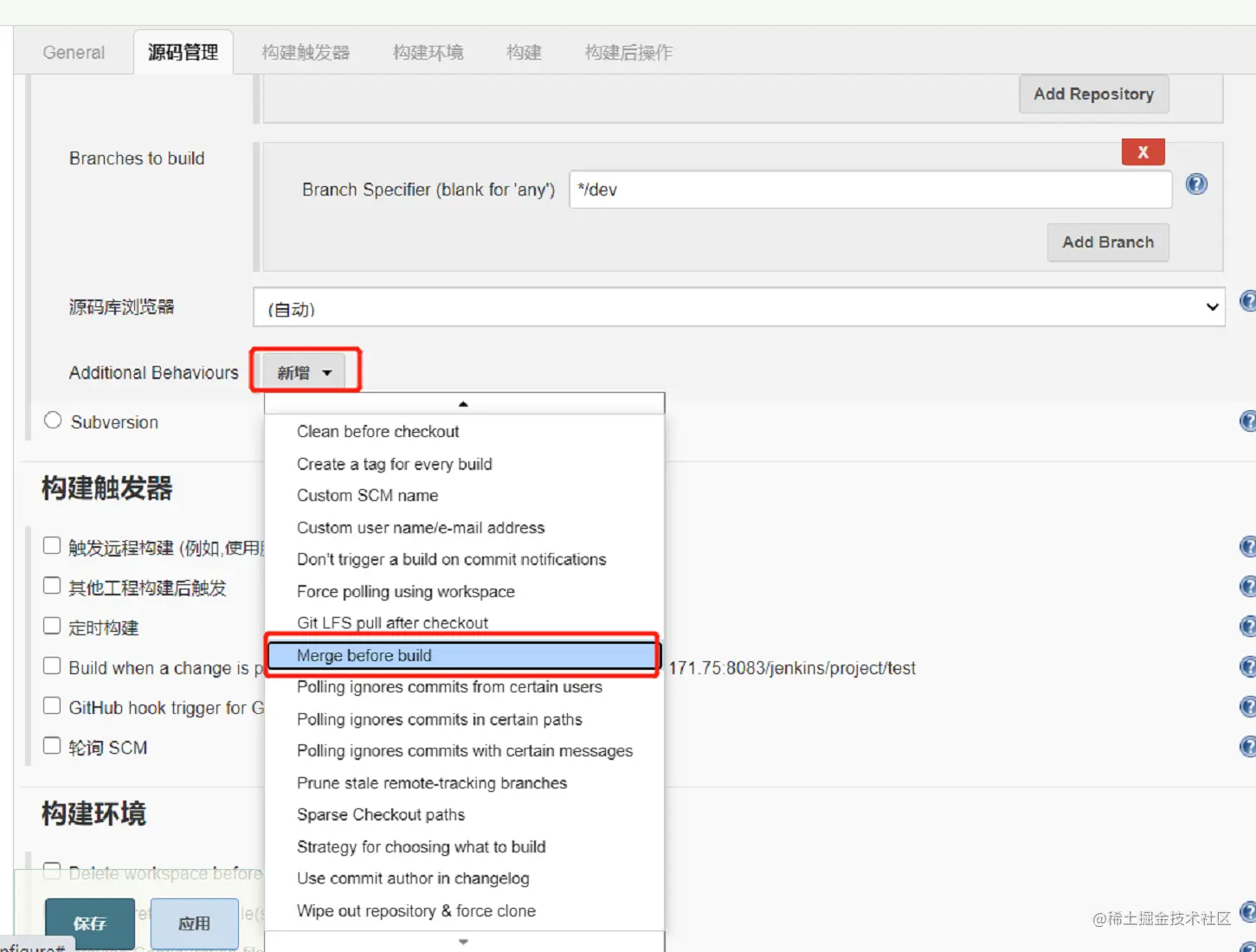Open help icon for GitHub hook trigger row
This screenshot has height=952, width=1256.
click(x=1248, y=706)
